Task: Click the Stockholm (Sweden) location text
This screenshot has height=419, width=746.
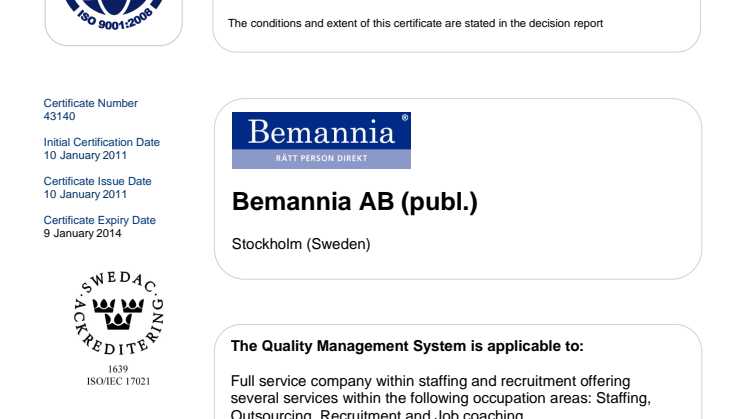Action: point(301,244)
